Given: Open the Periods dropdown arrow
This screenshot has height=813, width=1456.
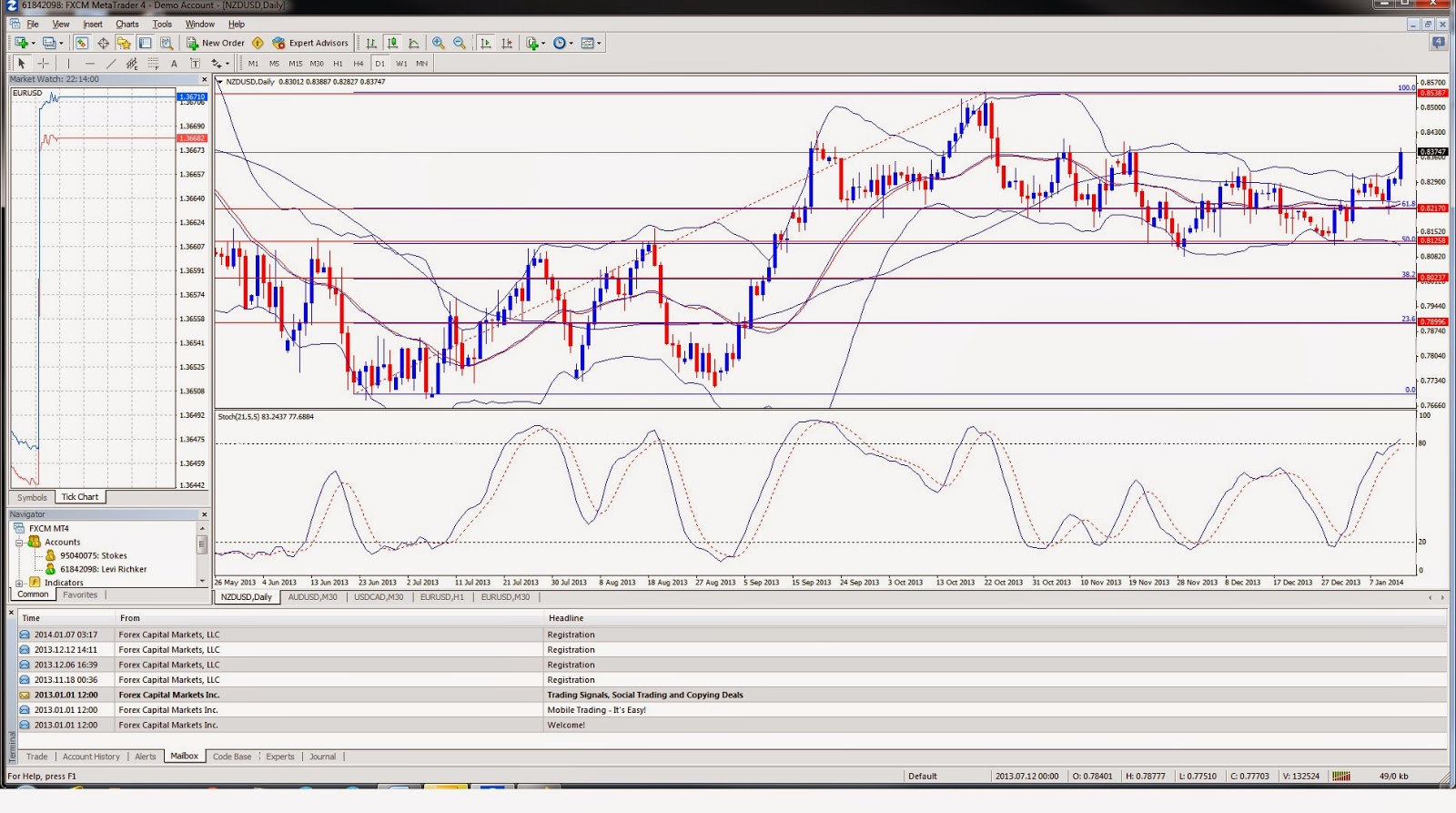Looking at the screenshot, I should pos(571,43).
